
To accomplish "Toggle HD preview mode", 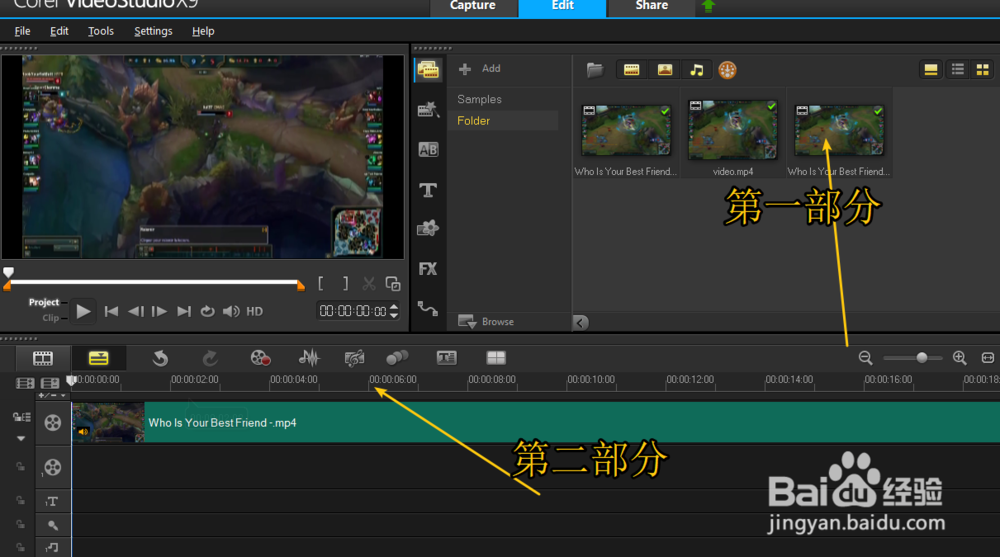I will pos(254,311).
